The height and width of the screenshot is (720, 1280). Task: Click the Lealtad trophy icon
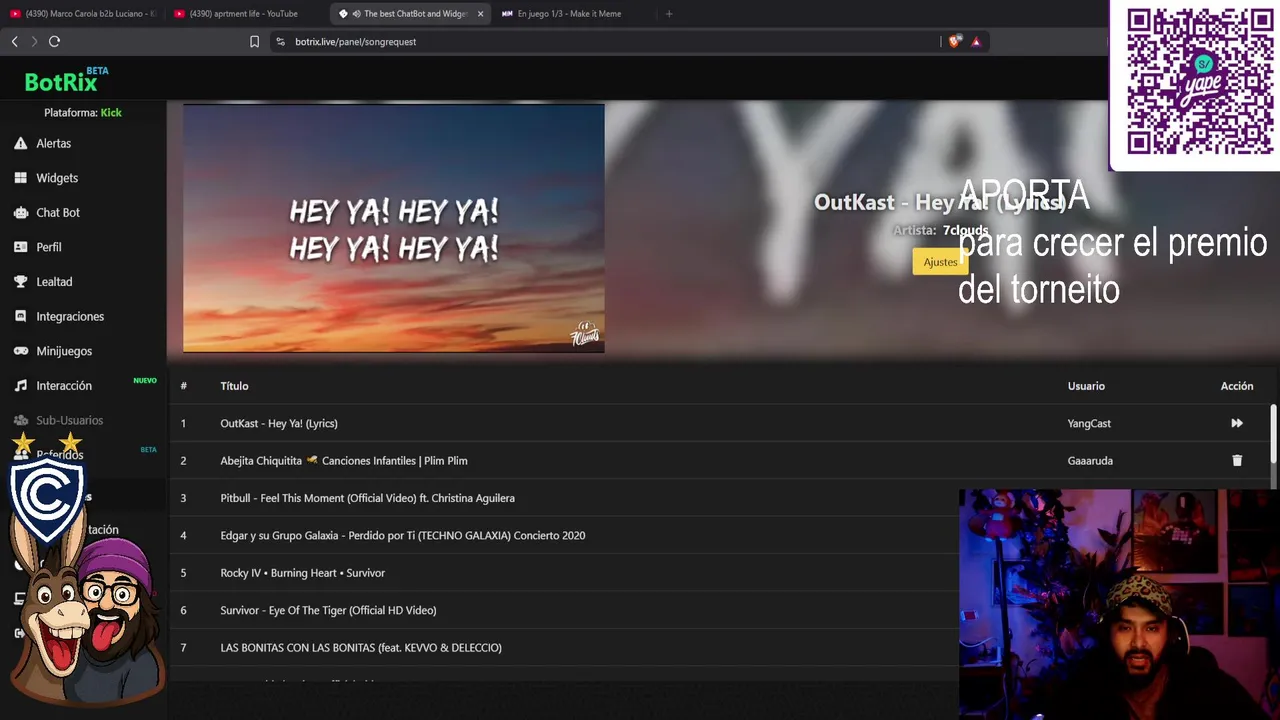point(20,282)
